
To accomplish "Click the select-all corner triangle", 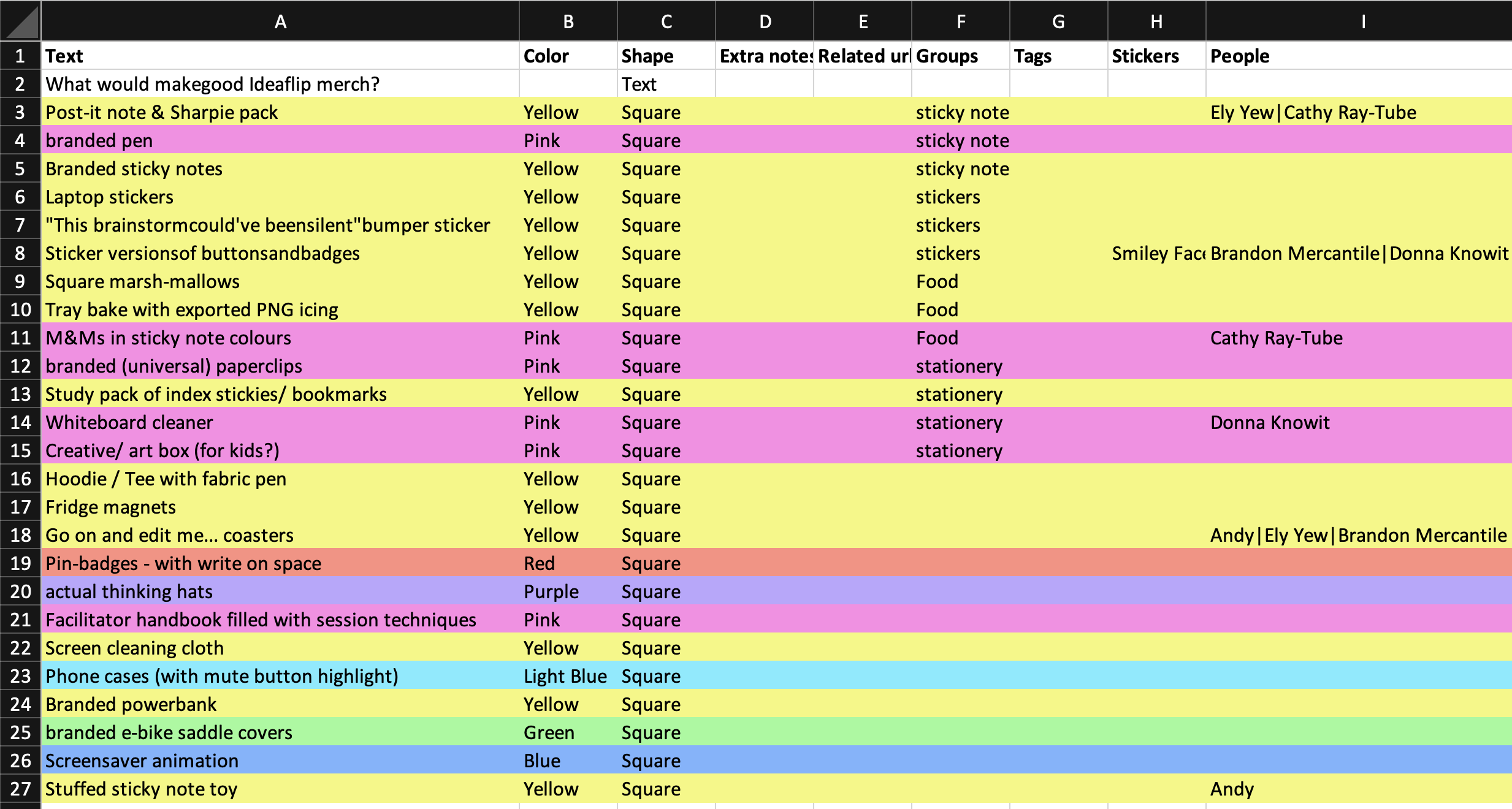I will pyautogui.click(x=21, y=21).
